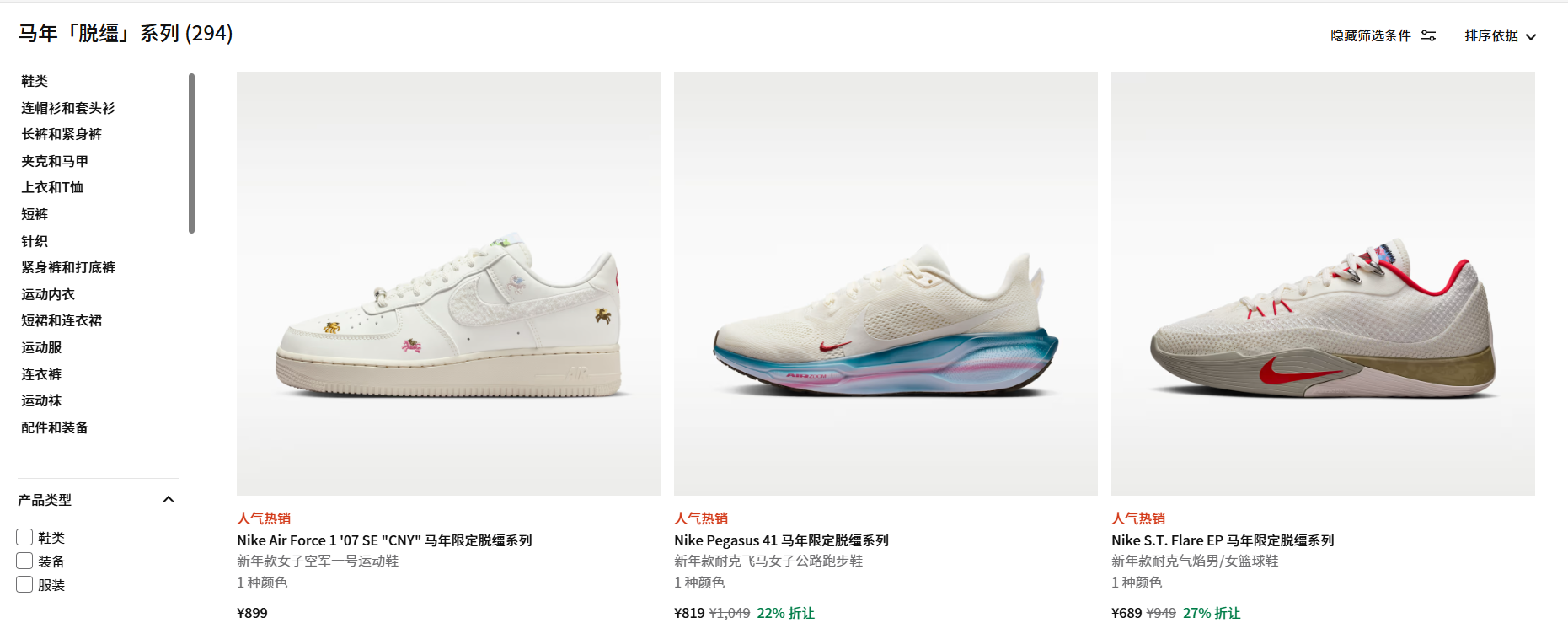Open the 排序依据 sort dropdown
1568x623 pixels.
click(1501, 35)
